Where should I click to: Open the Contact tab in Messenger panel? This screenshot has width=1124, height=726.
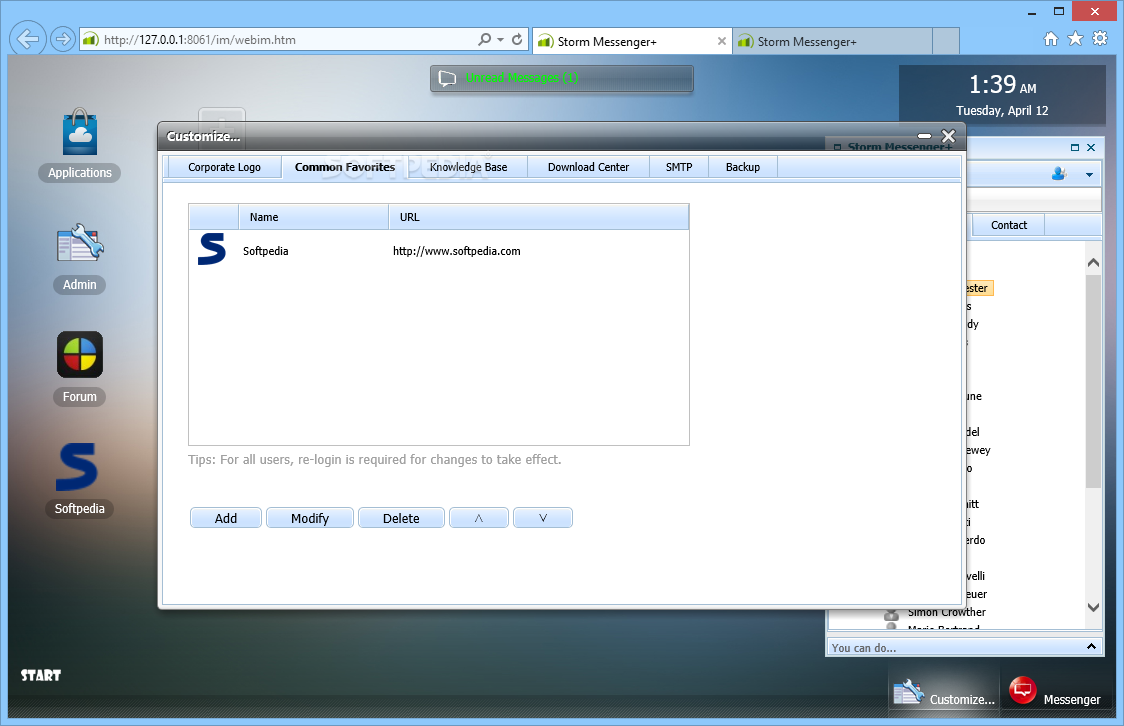[1009, 225]
